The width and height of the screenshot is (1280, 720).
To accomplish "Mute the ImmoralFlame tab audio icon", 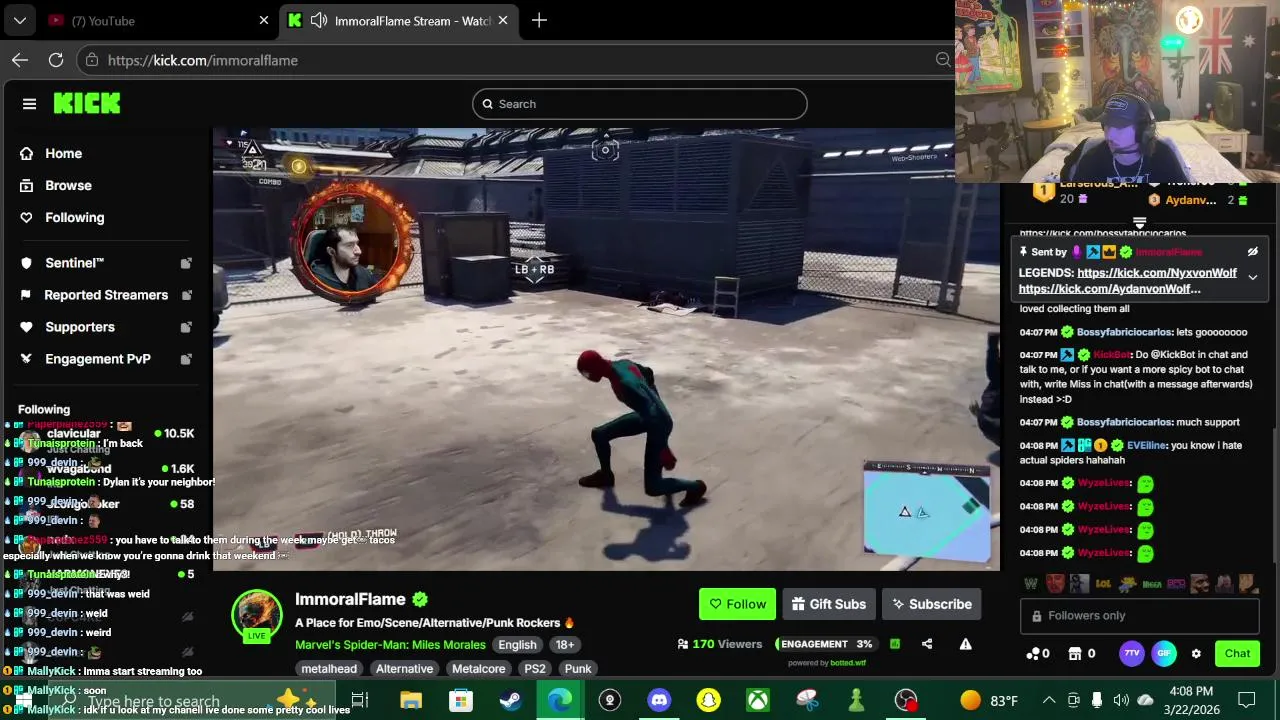I will click(319, 20).
